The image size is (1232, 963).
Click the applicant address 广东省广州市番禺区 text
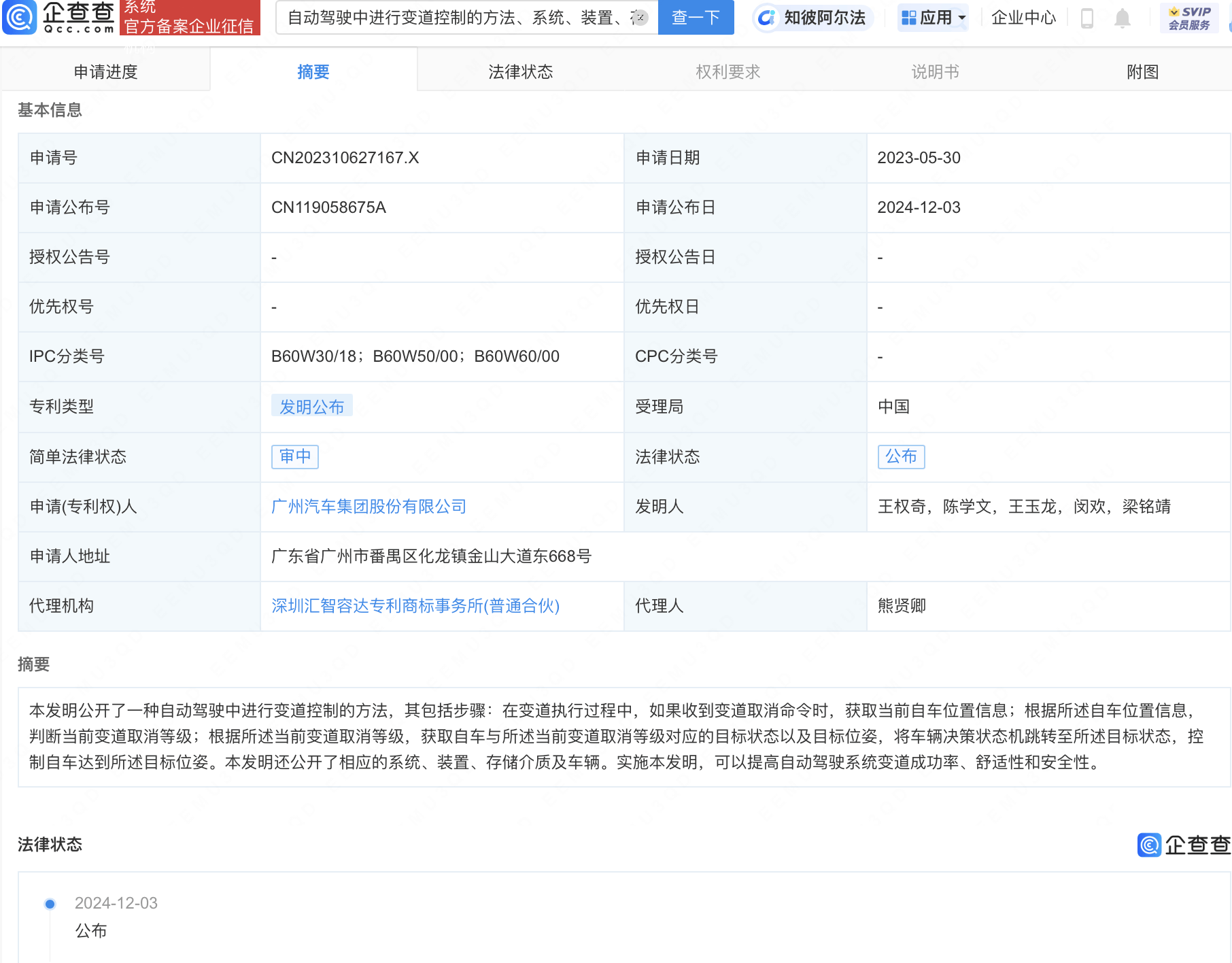tap(432, 556)
